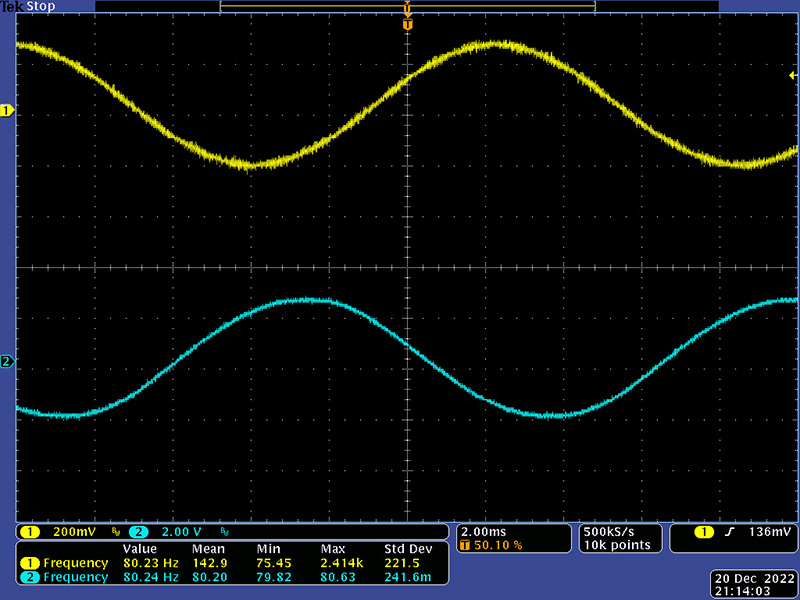800x600 pixels.
Task: Select the yellow Frequency measurement label
Action: pyautogui.click(x=76, y=563)
